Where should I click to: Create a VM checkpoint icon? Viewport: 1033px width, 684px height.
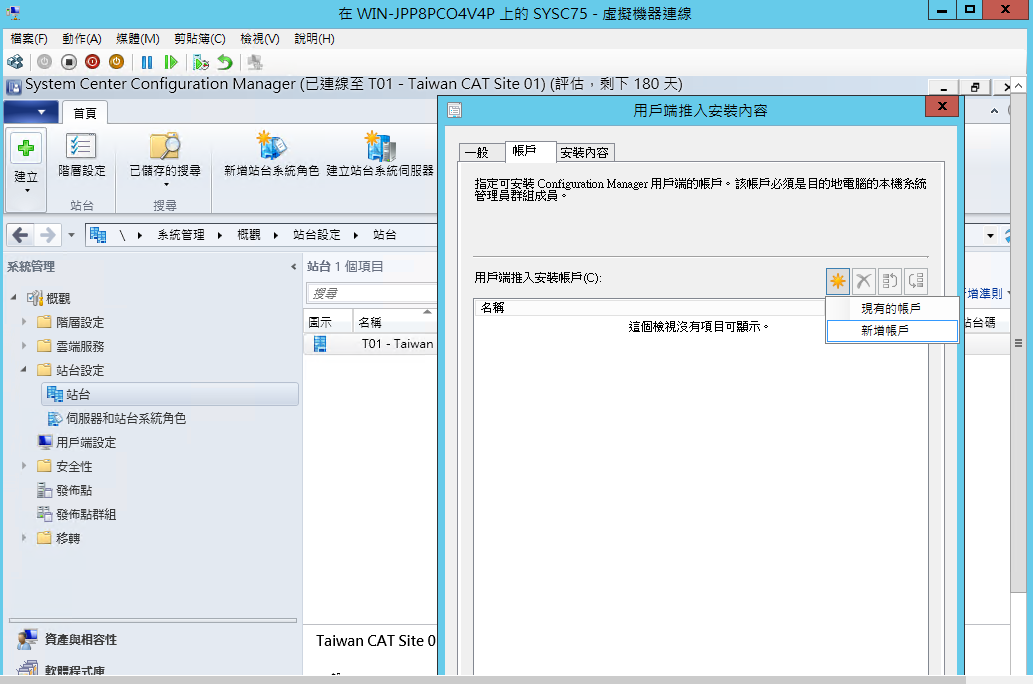point(201,62)
